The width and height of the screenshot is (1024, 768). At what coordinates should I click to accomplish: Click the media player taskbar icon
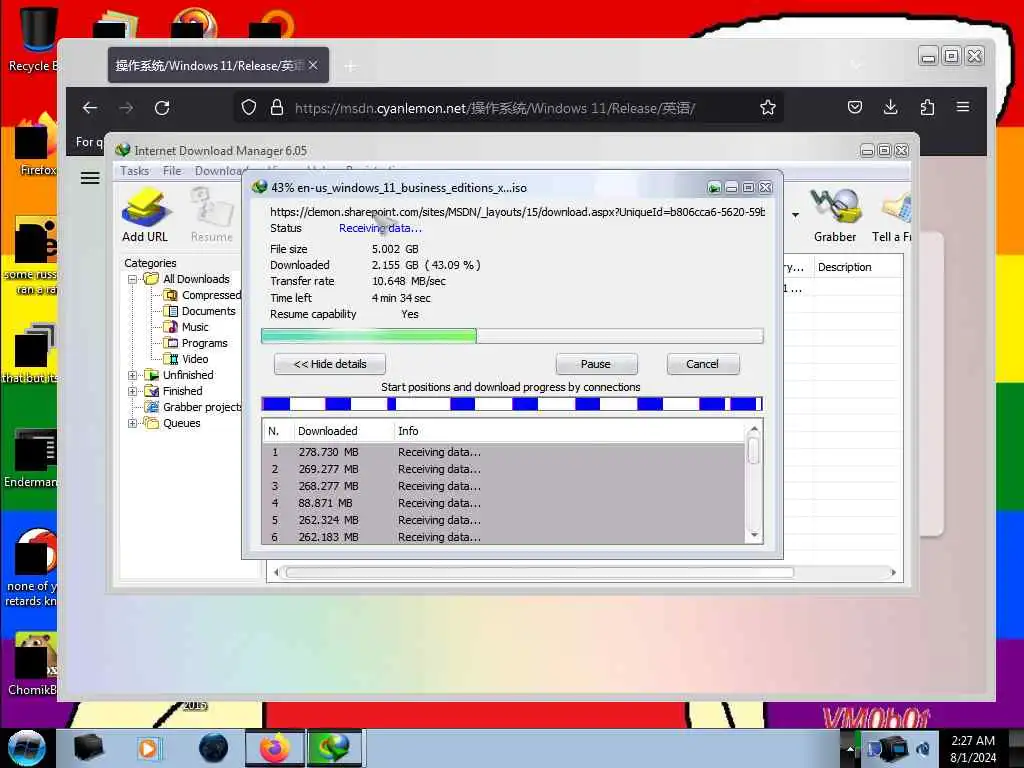[148, 748]
